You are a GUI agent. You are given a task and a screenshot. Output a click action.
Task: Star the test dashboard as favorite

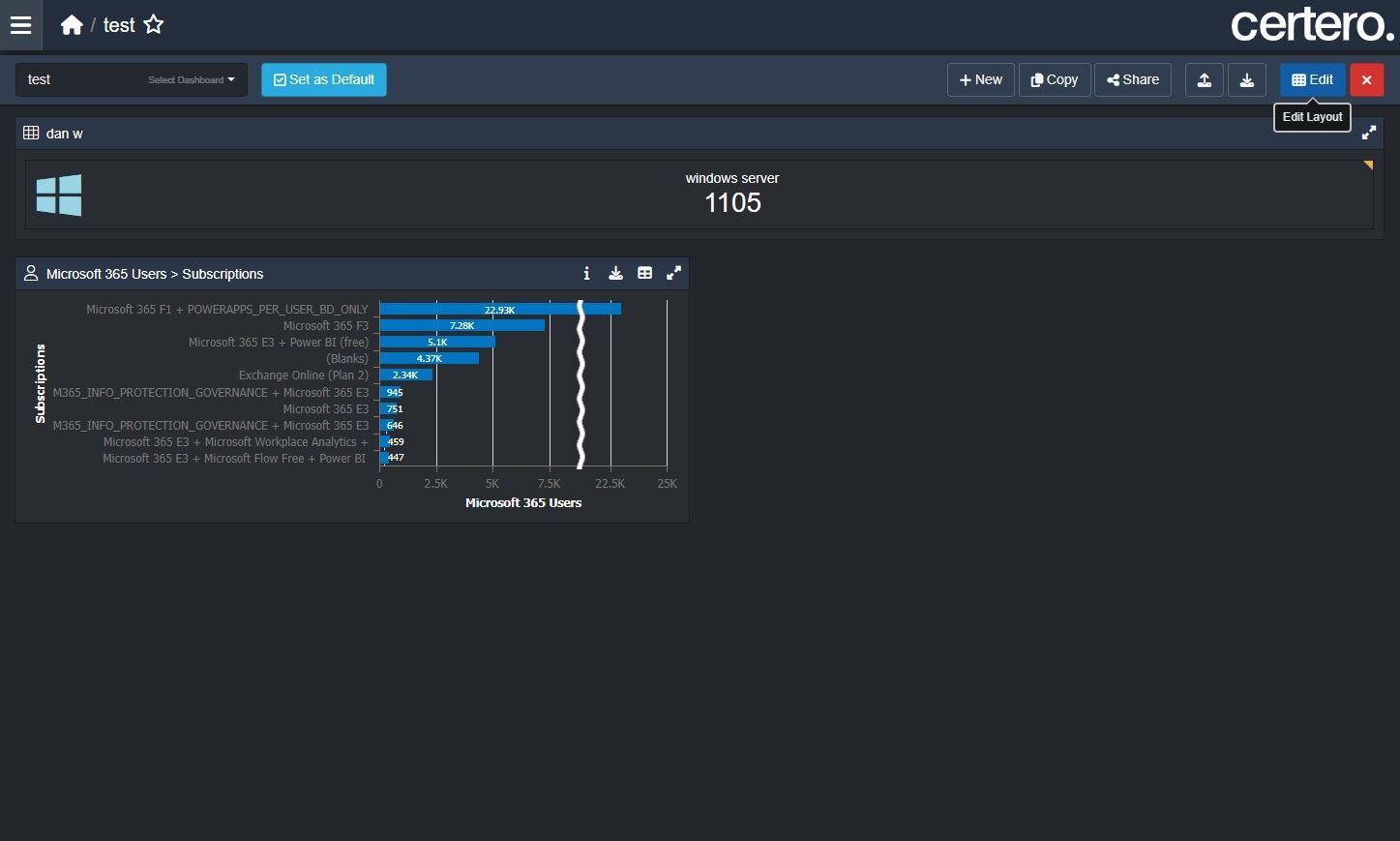(154, 25)
